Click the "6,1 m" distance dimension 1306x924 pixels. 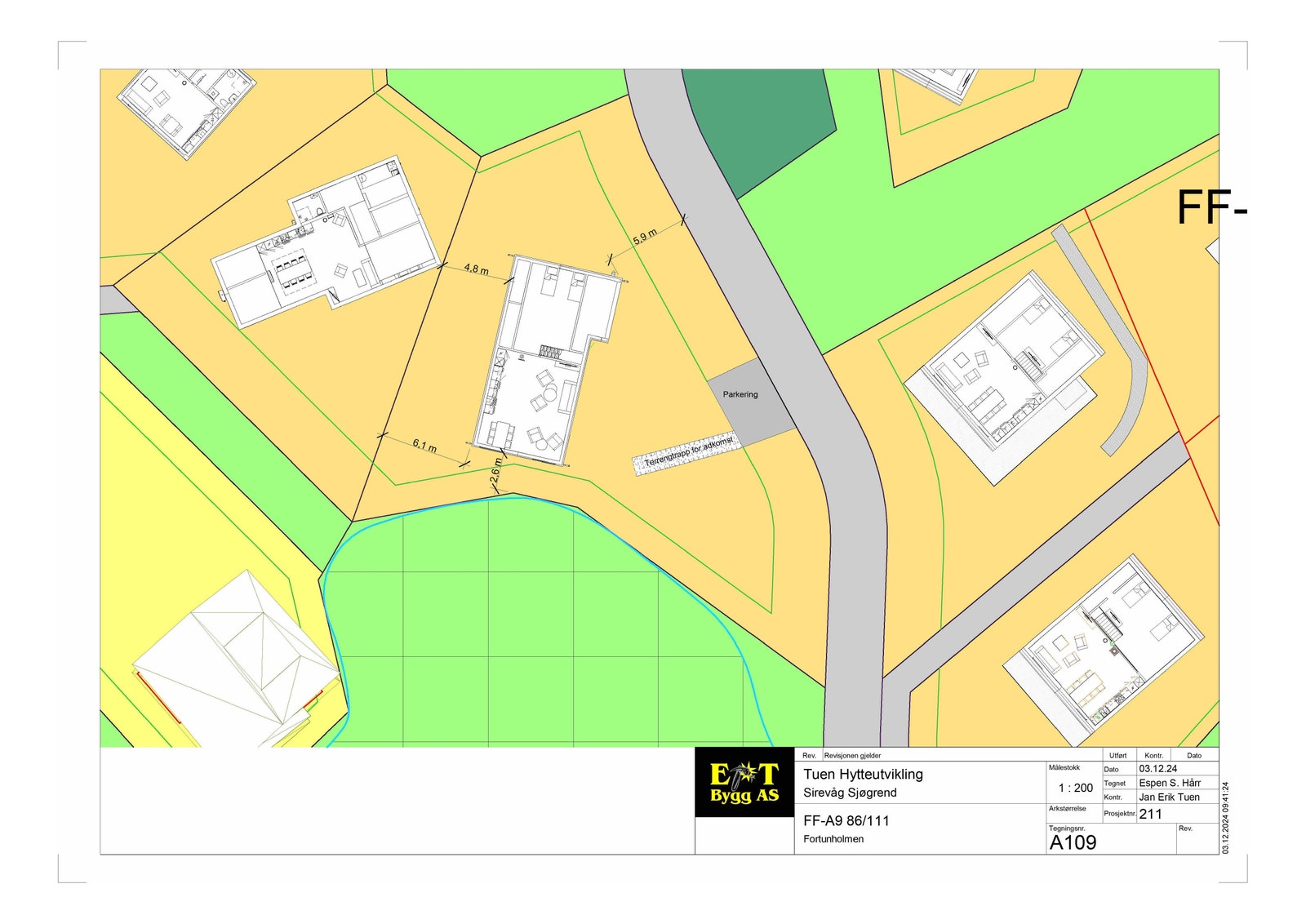[x=424, y=446]
